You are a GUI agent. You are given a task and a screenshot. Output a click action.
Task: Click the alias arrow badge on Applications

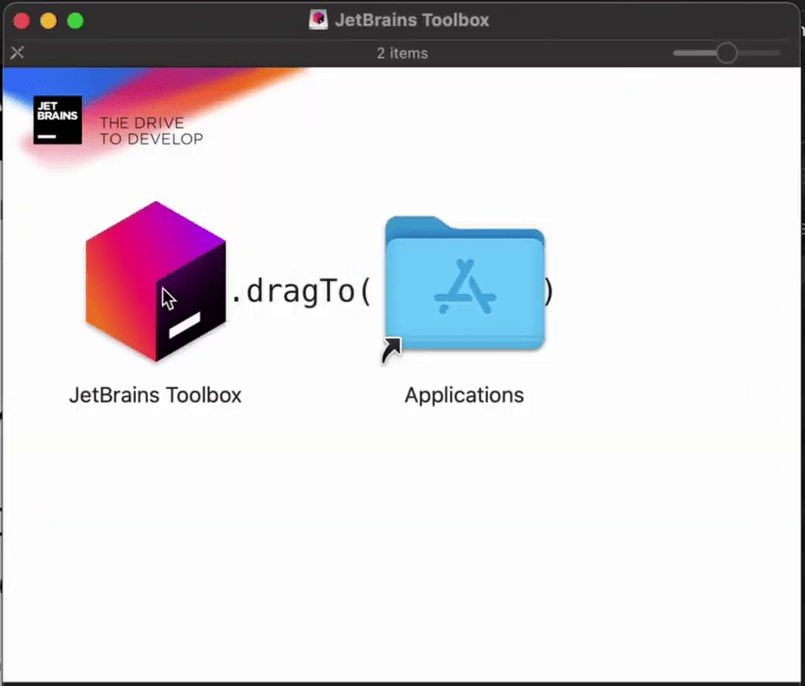tap(390, 349)
